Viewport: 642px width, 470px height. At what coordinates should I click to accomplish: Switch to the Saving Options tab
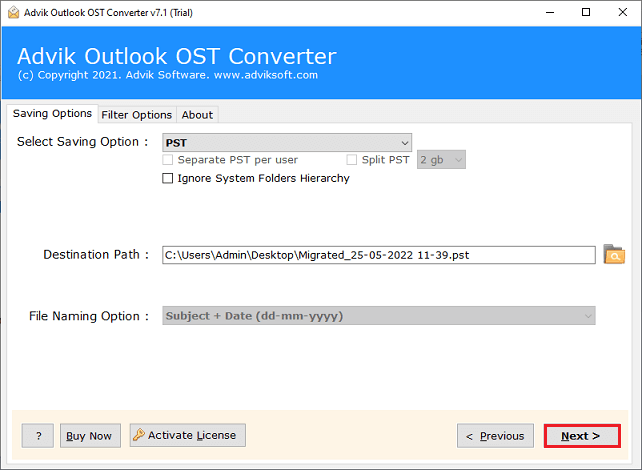point(52,113)
